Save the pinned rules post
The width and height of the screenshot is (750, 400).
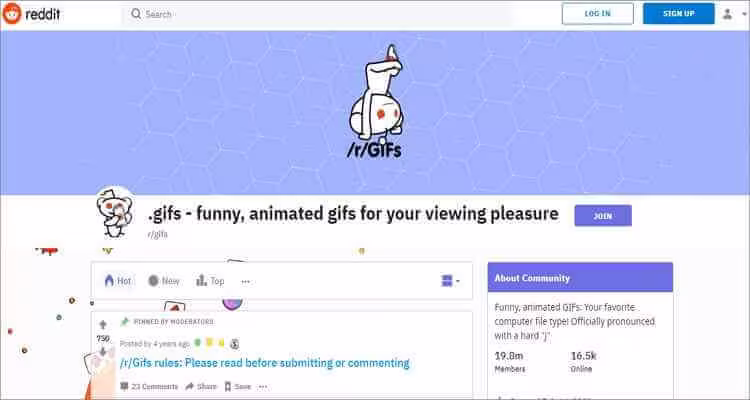[237, 386]
